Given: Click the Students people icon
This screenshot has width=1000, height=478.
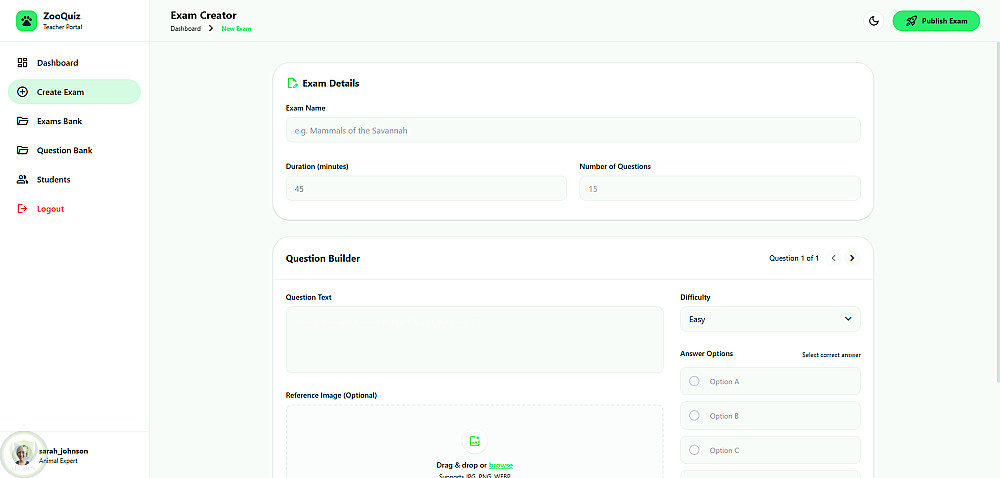Looking at the screenshot, I should [23, 180].
